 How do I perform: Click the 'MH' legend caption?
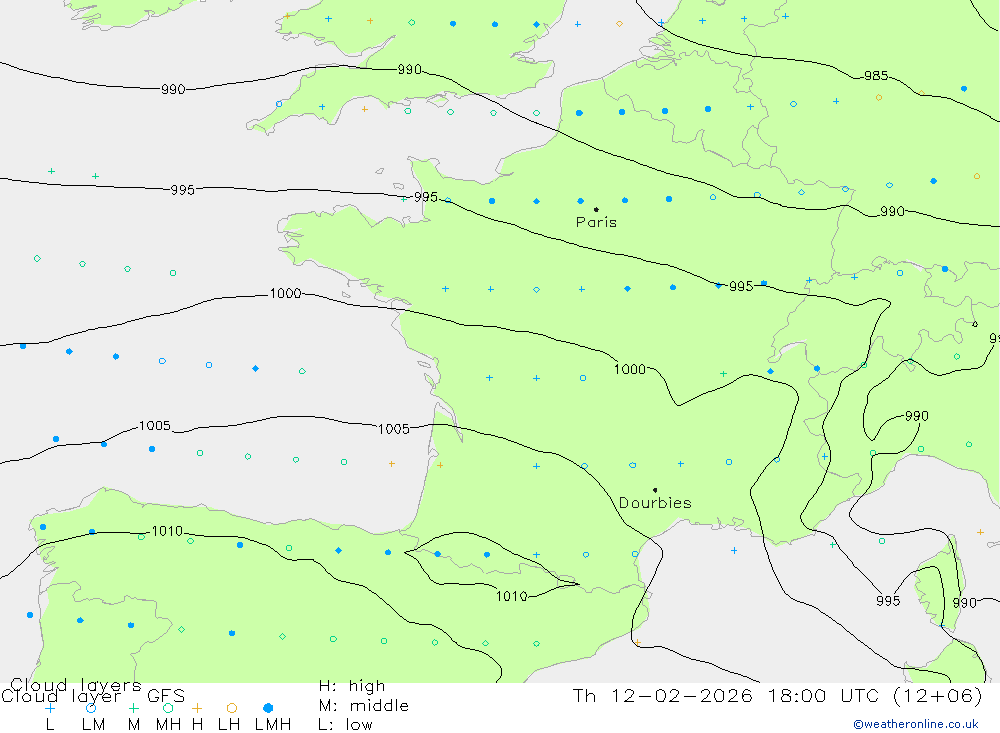point(168,725)
